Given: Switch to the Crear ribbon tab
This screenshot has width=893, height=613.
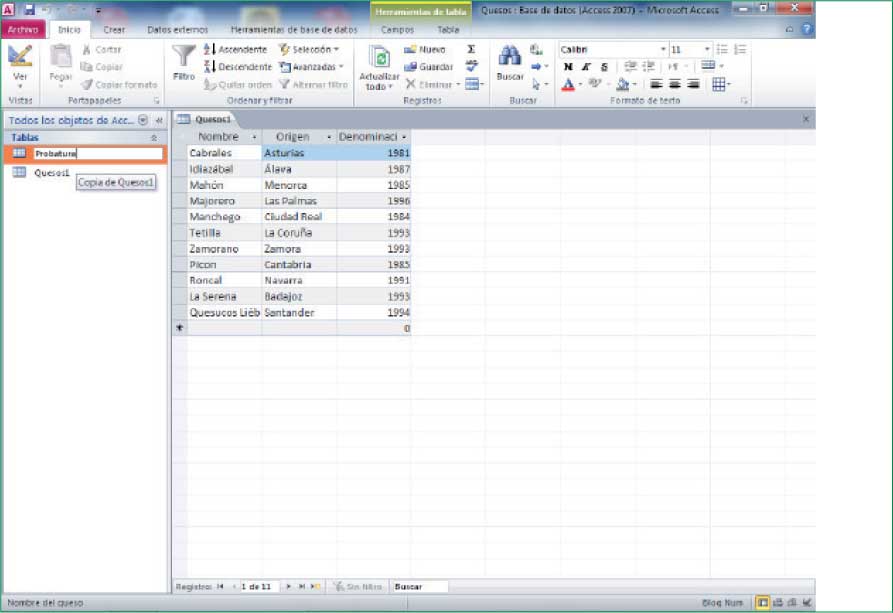Looking at the screenshot, I should click(114, 30).
